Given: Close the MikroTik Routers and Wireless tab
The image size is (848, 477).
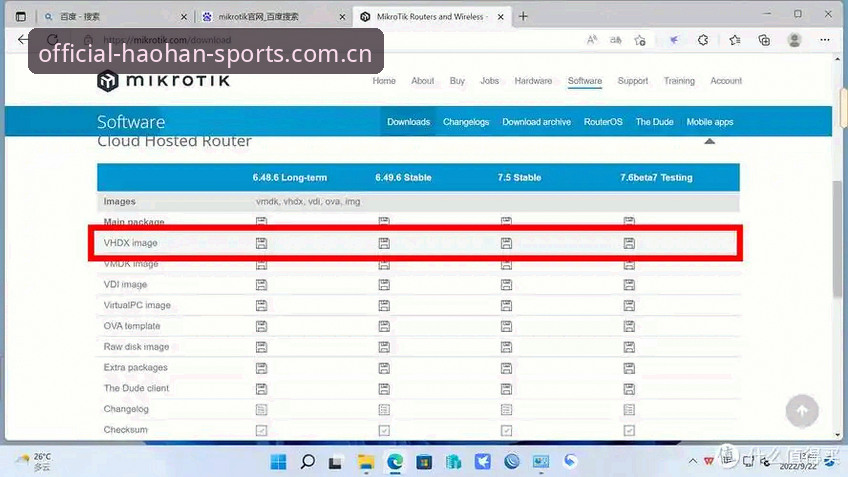Looking at the screenshot, I should tap(501, 17).
